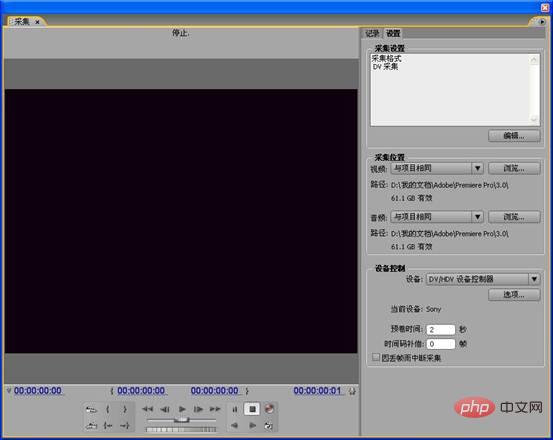The width and height of the screenshot is (553, 440).
Task: Click 浏览... button for 视频 location
Action: [514, 168]
